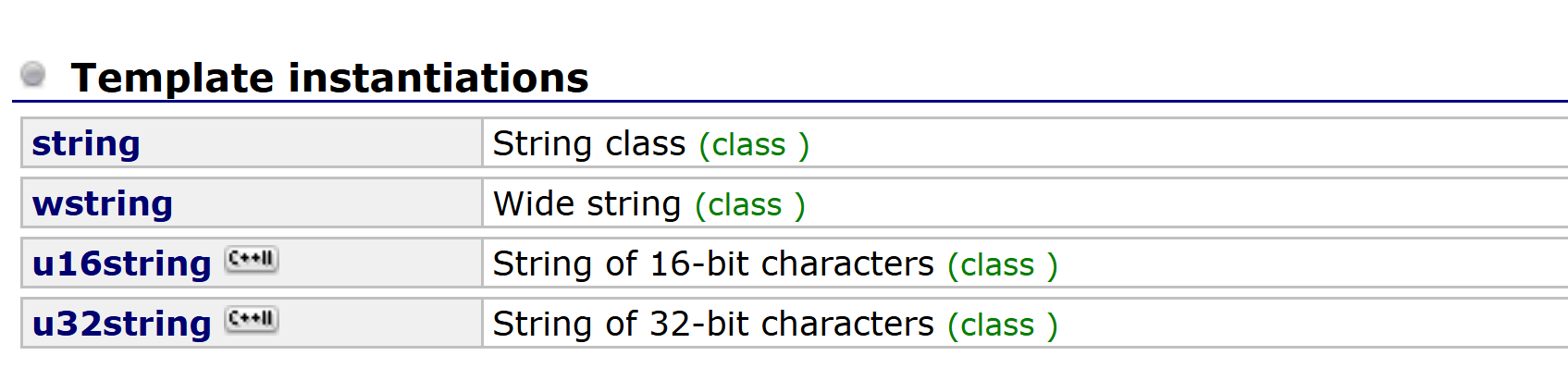Select the 'String class' description text
The image size is (1568, 380).
[x=589, y=143]
